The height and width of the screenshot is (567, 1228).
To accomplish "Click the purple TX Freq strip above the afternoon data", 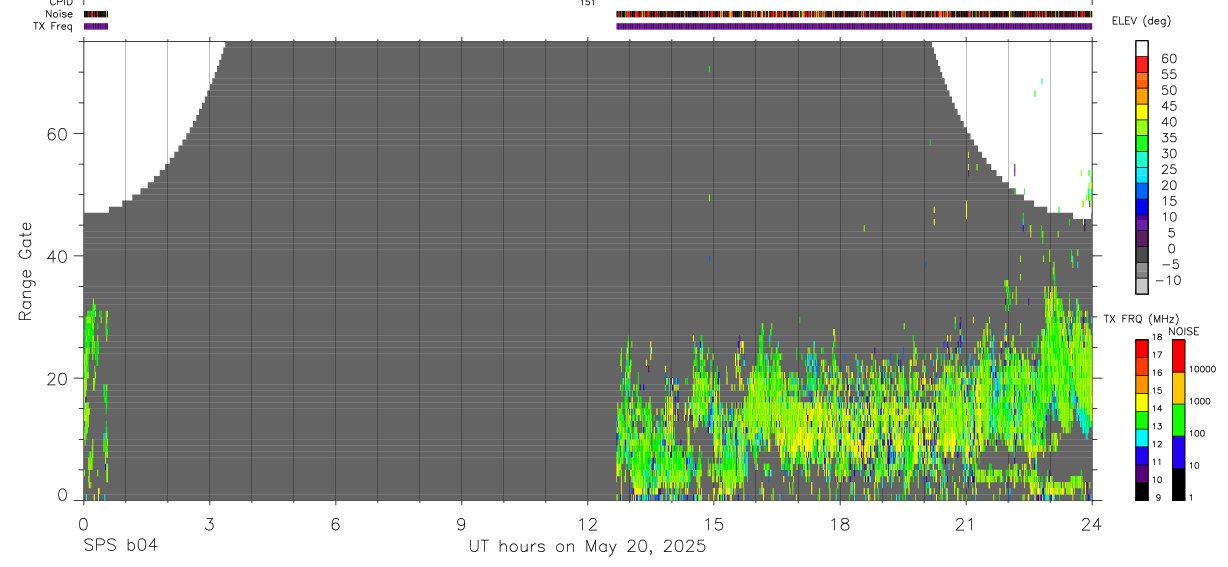I will click(854, 26).
